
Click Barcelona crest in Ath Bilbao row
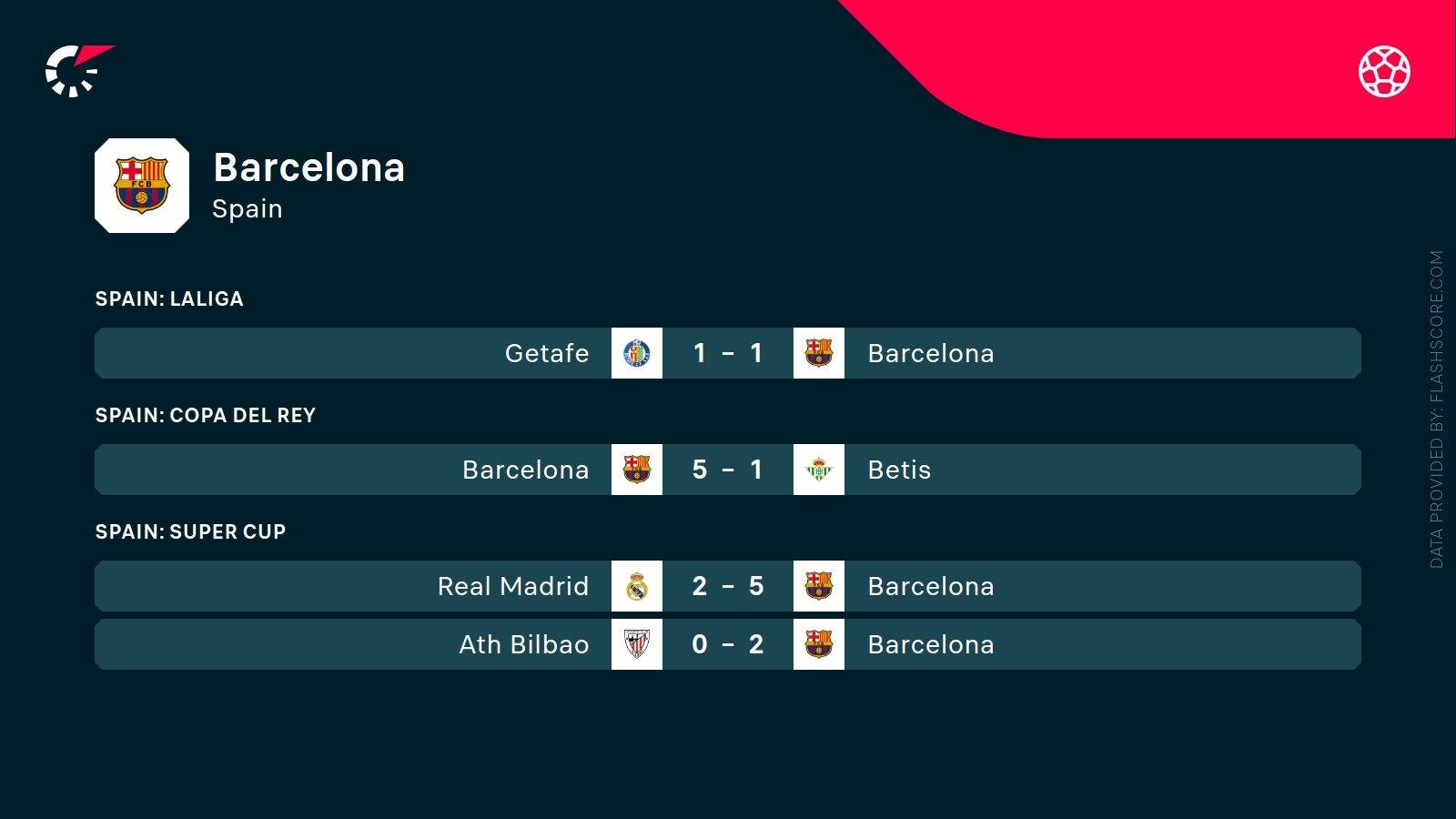[x=819, y=644]
